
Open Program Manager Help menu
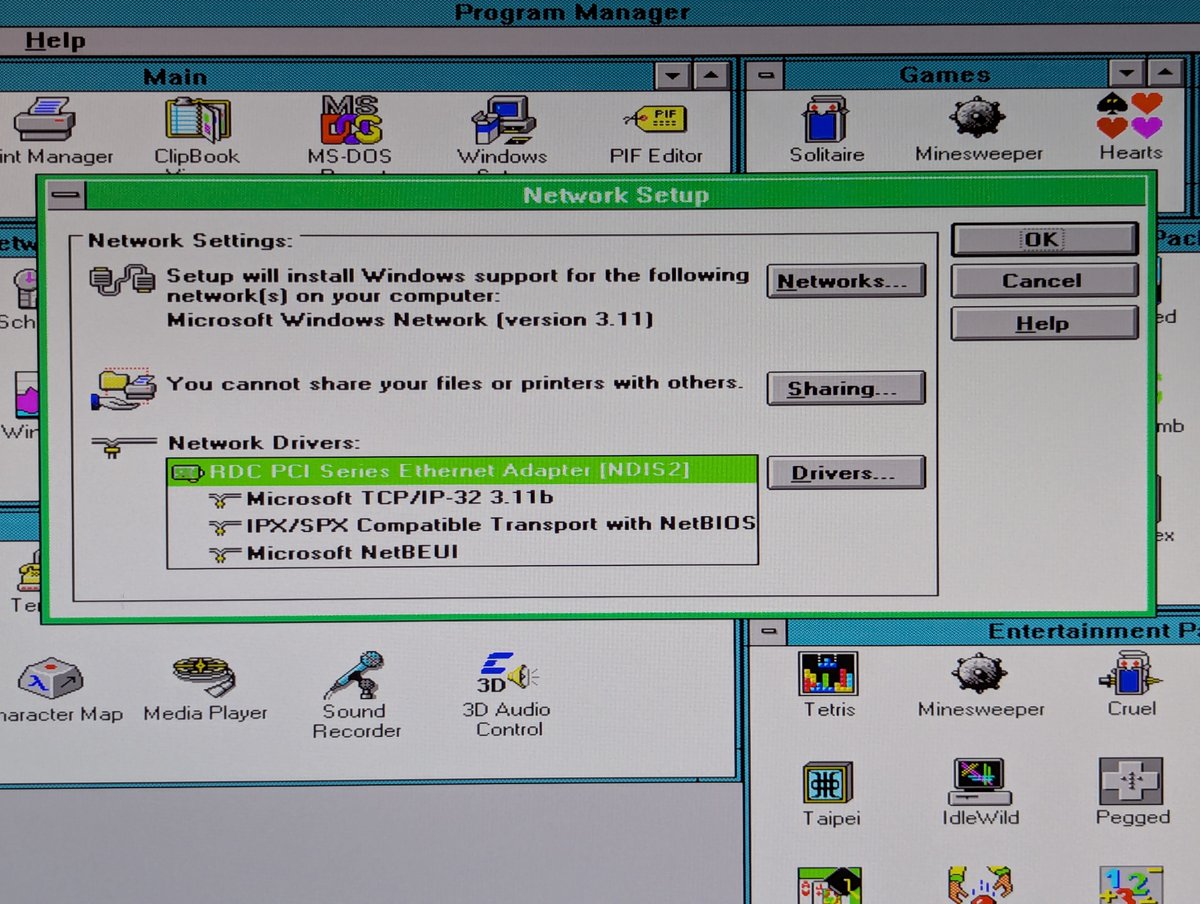(x=55, y=41)
